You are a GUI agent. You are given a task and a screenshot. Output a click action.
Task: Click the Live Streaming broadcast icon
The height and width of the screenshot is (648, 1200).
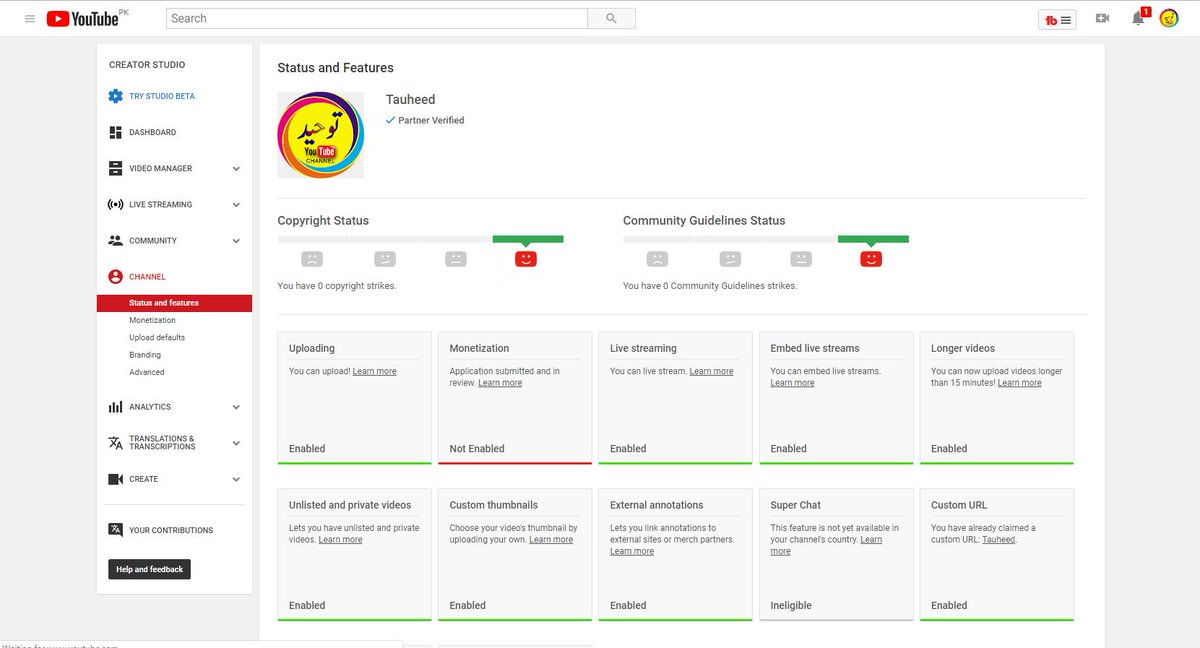[x=116, y=204]
